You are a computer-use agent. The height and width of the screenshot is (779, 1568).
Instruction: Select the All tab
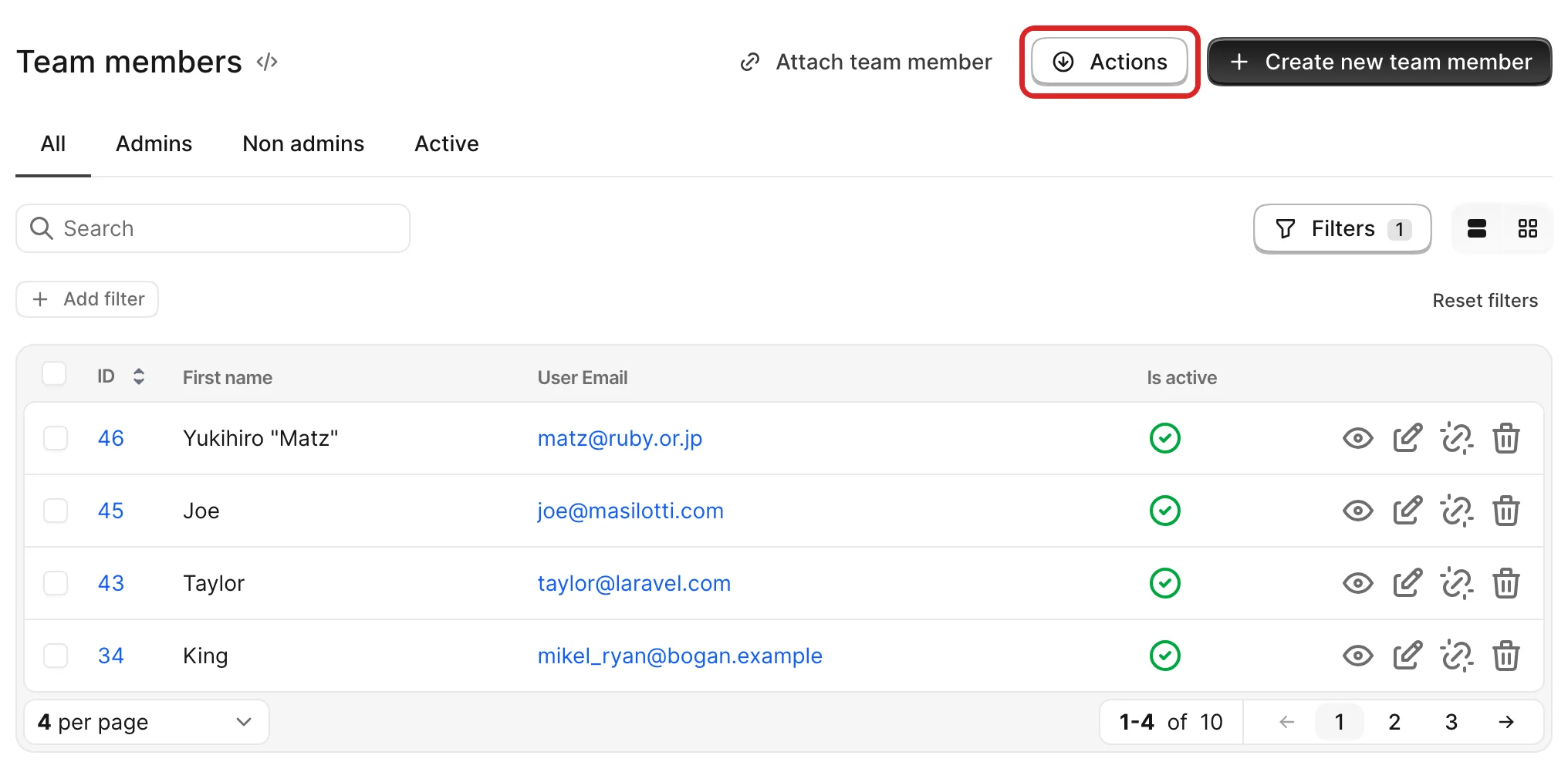click(x=53, y=144)
